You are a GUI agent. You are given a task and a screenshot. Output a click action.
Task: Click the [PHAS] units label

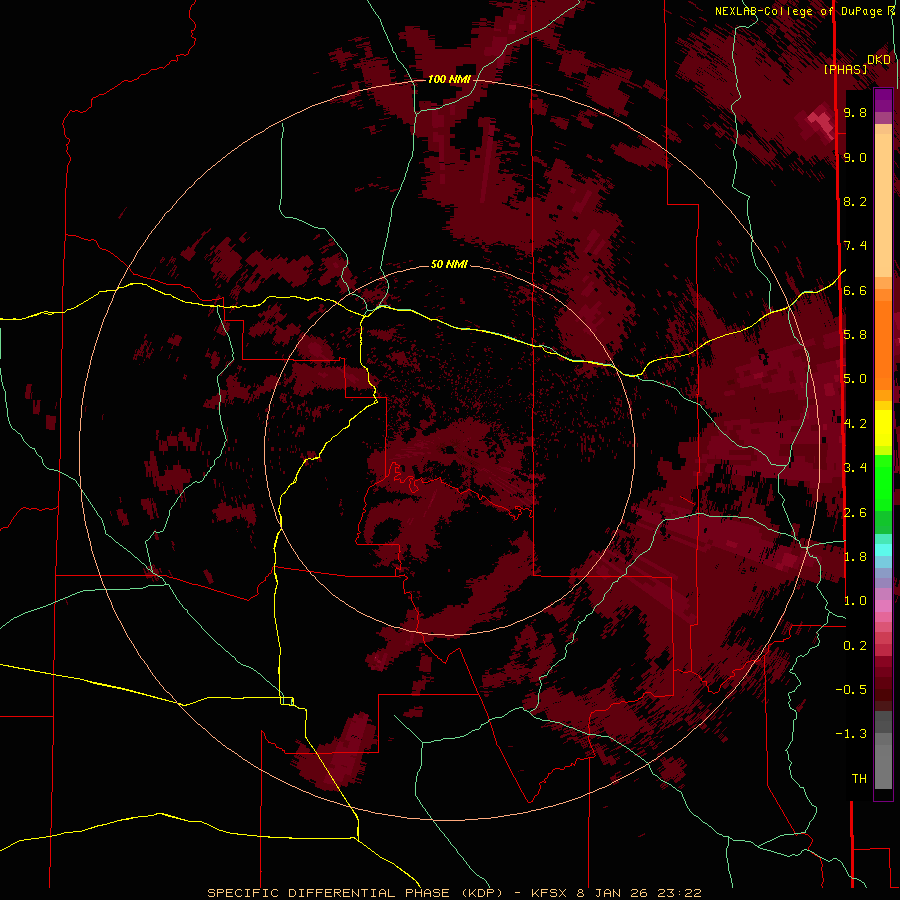click(x=845, y=70)
